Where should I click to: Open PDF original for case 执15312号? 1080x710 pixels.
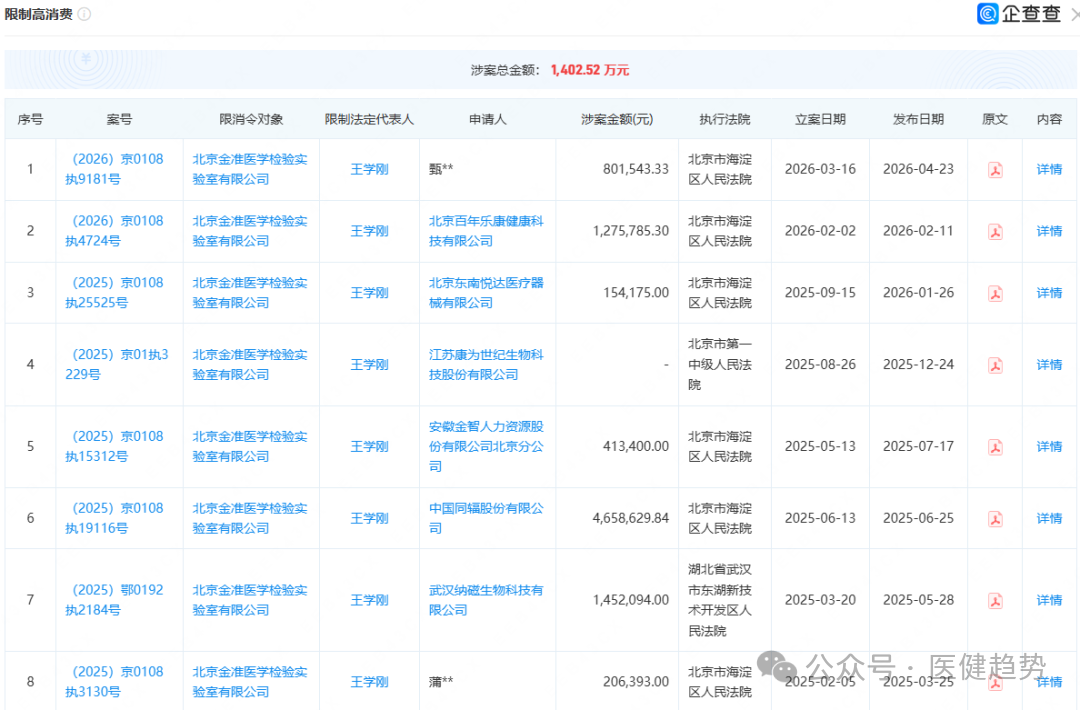pos(995,447)
